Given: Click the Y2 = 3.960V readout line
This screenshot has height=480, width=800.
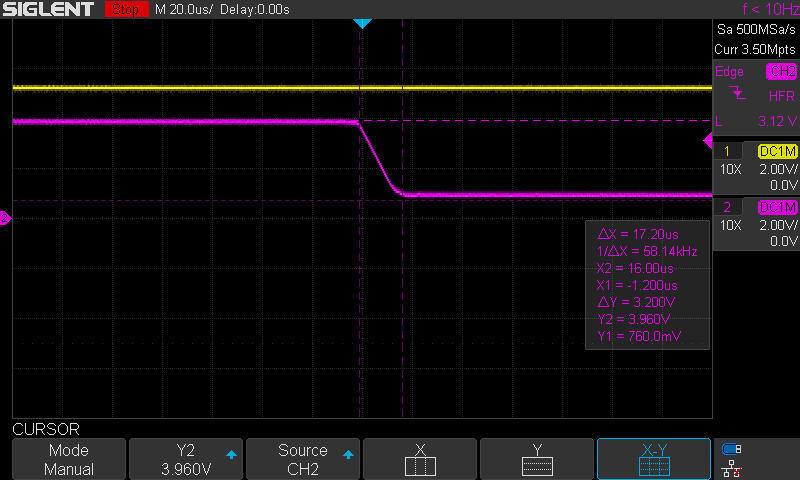Looking at the screenshot, I should [x=634, y=319].
